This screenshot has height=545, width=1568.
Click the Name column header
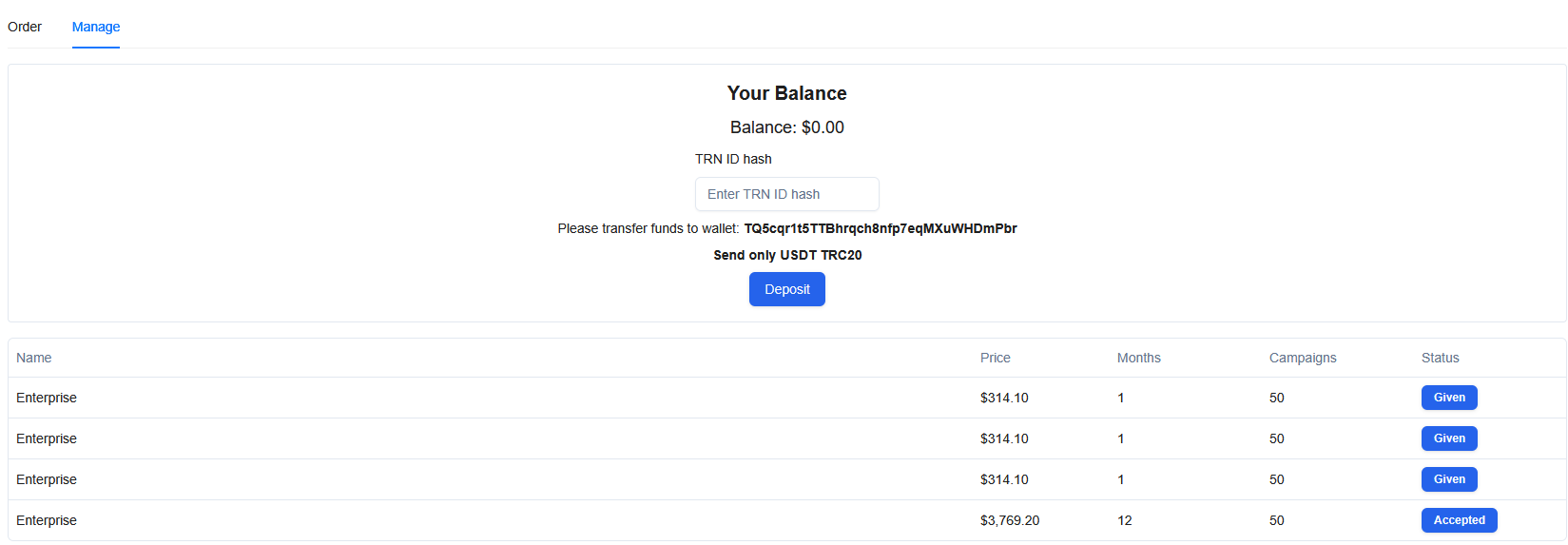[x=34, y=358]
